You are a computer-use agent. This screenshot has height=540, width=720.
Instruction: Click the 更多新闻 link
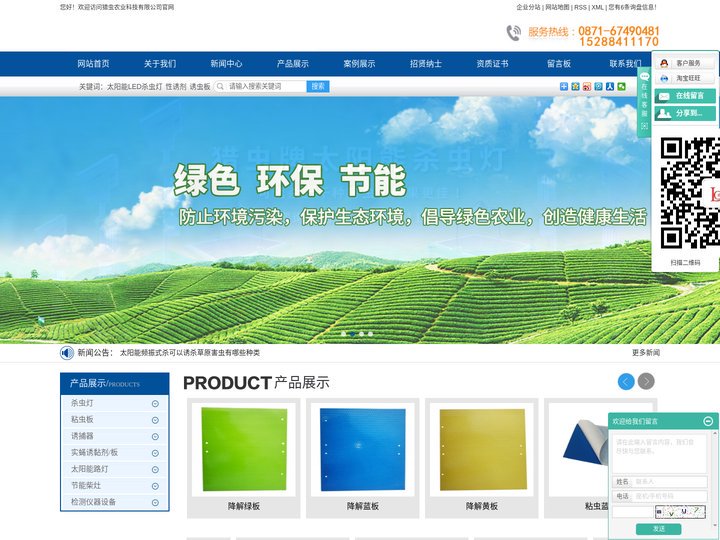click(646, 353)
